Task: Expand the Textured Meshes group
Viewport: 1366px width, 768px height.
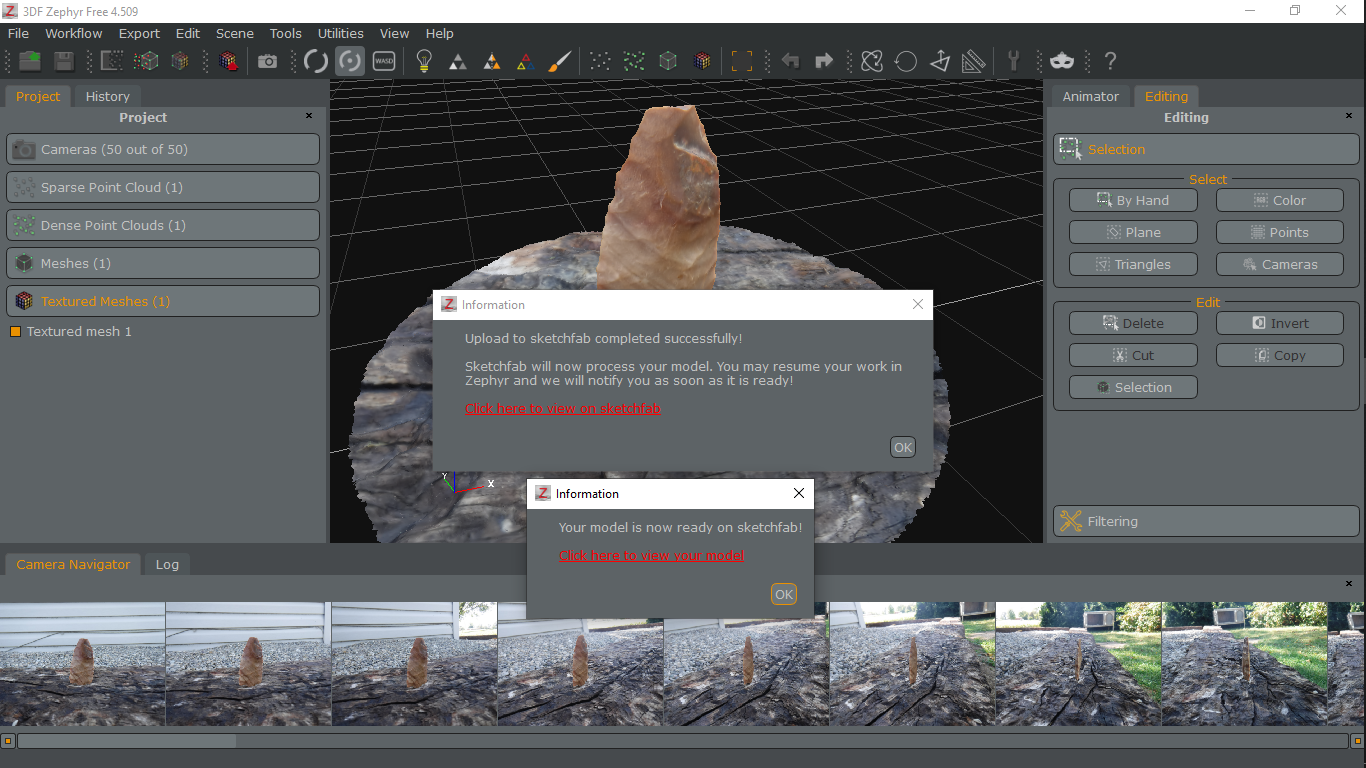Action: [163, 300]
